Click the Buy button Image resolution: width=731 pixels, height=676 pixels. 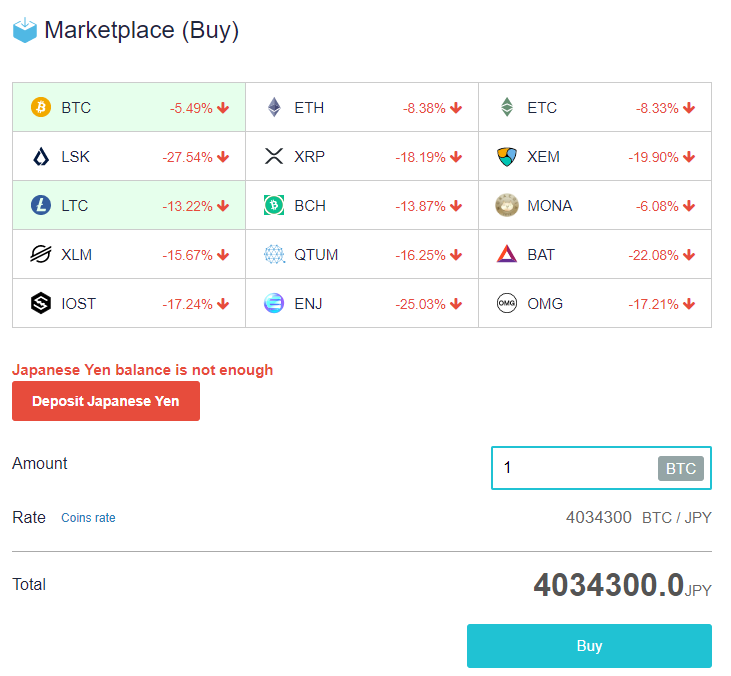click(x=589, y=646)
